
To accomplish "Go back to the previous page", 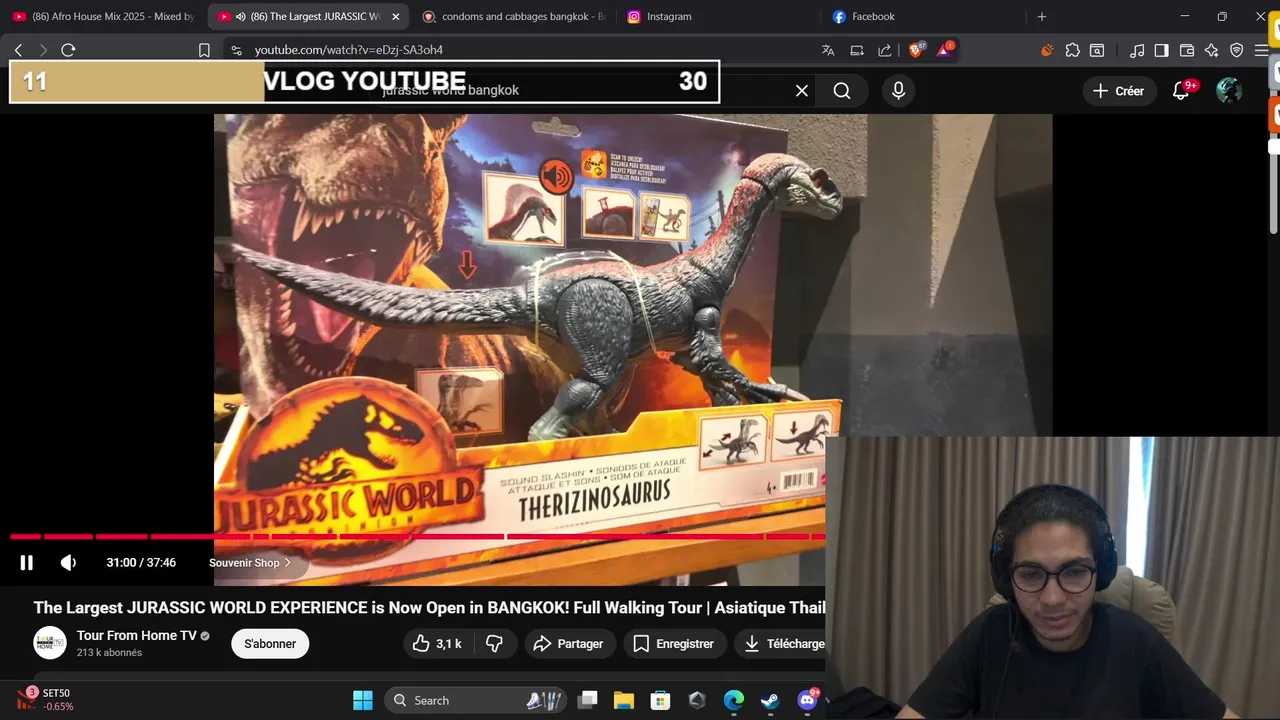I will 18,50.
